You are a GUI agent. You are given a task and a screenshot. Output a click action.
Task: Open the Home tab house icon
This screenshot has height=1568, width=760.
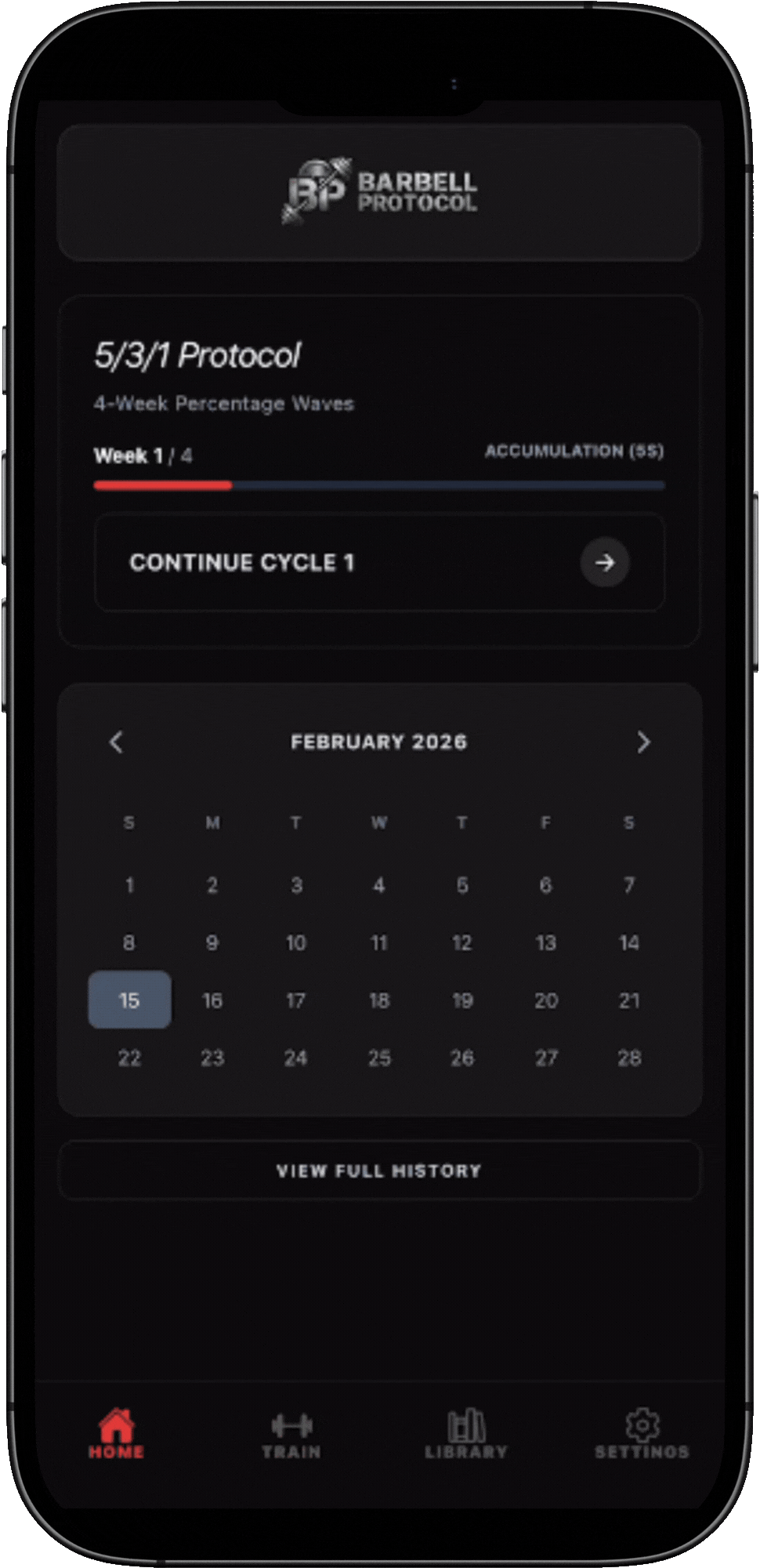116,1425
